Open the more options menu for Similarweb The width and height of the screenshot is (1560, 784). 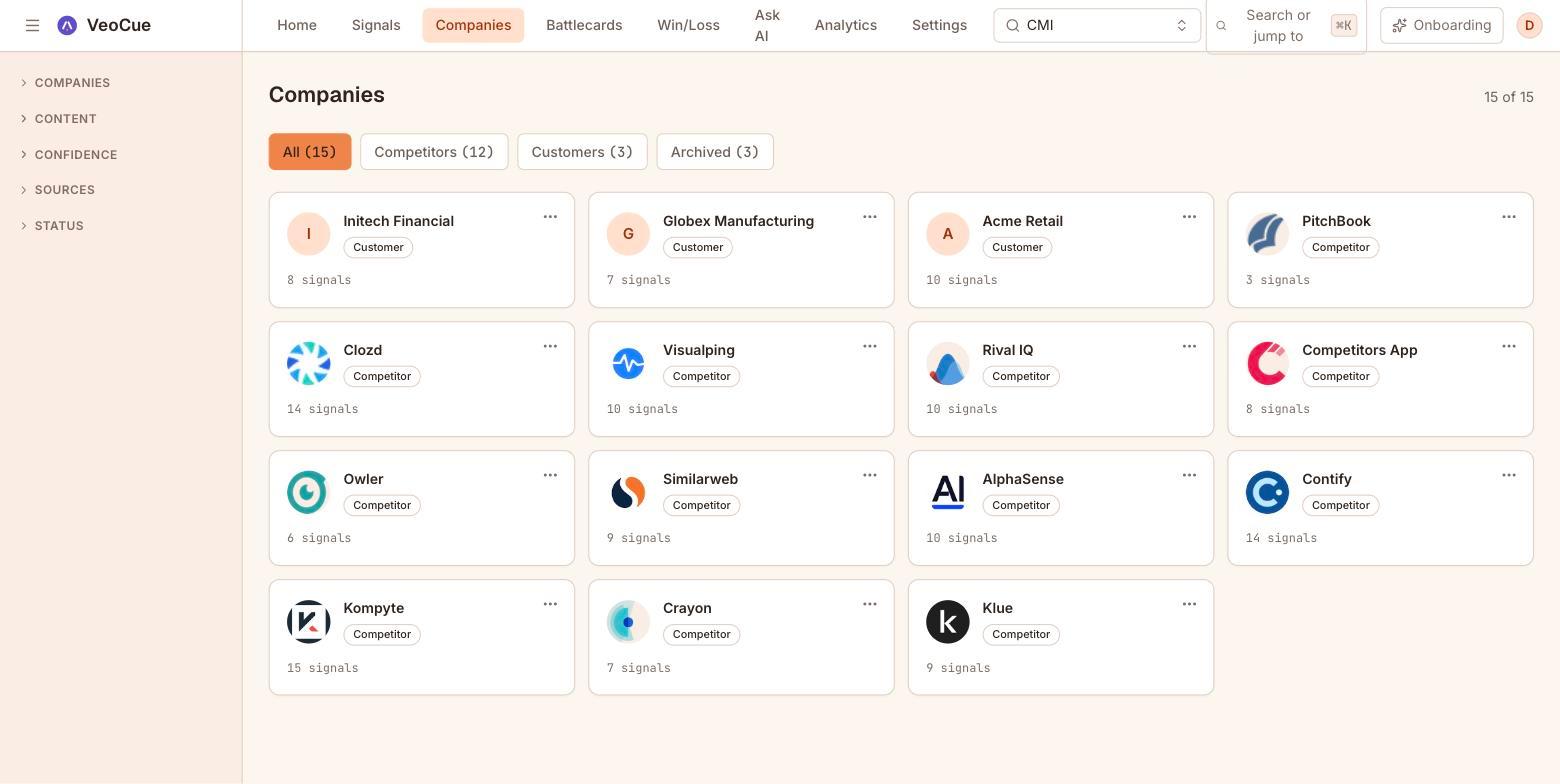tap(870, 475)
